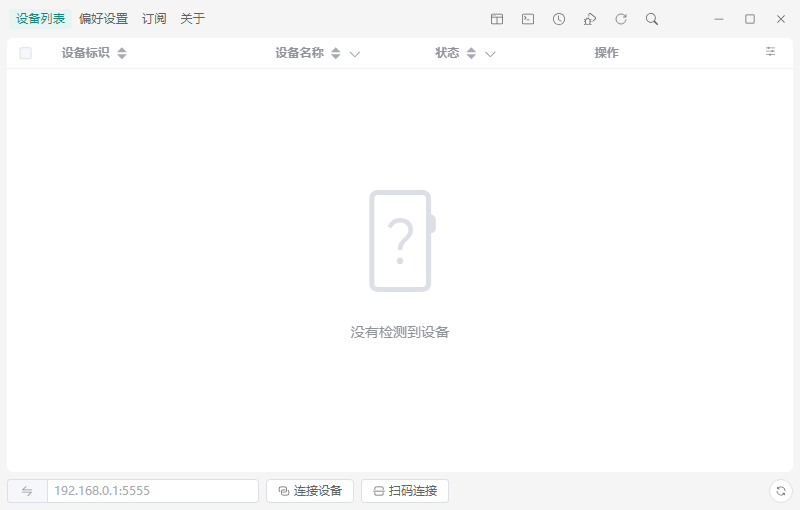Open the 偏好设置 tab
Image resolution: width=800 pixels, height=510 pixels.
coord(104,19)
